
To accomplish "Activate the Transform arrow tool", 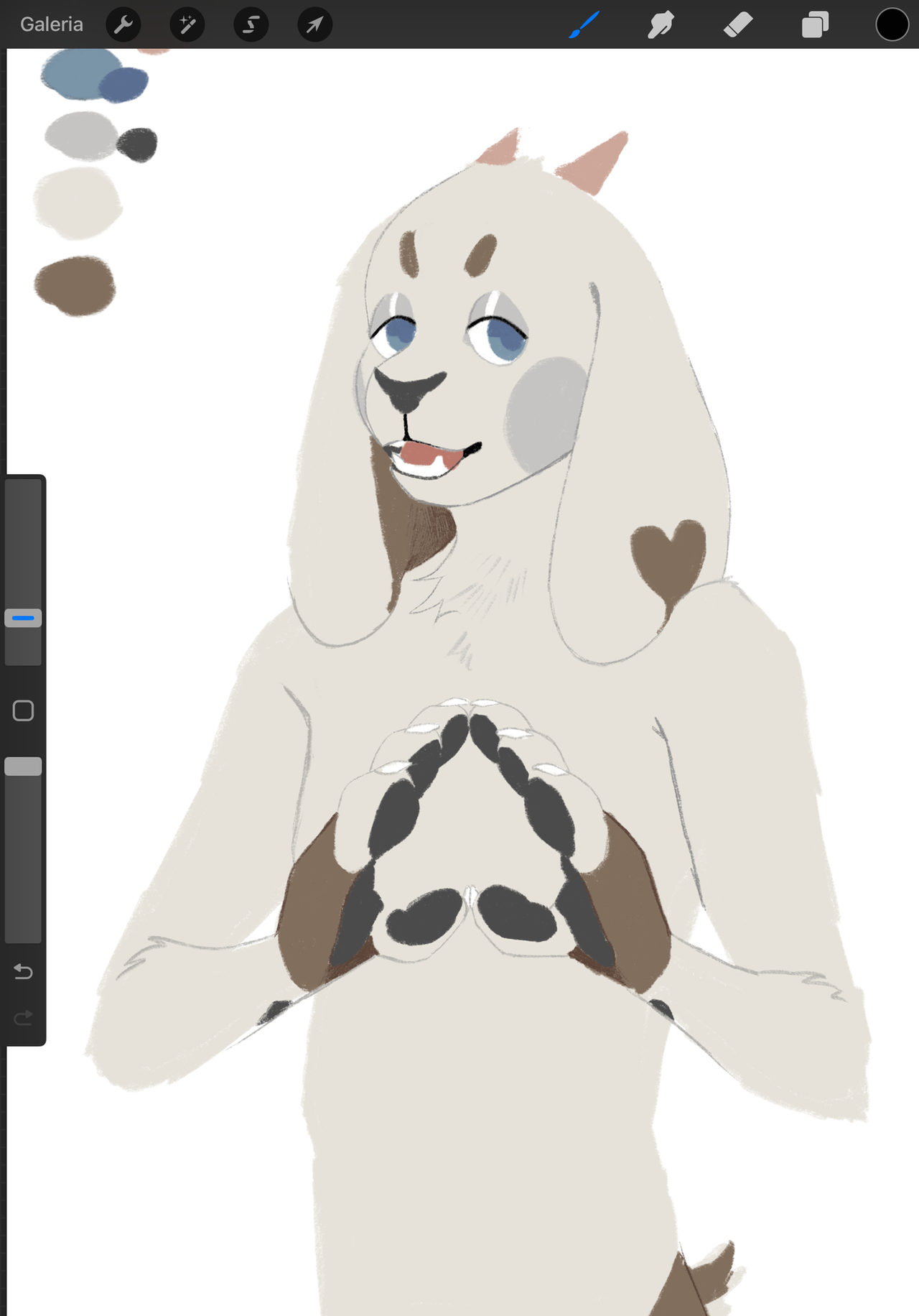I will pyautogui.click(x=315, y=25).
